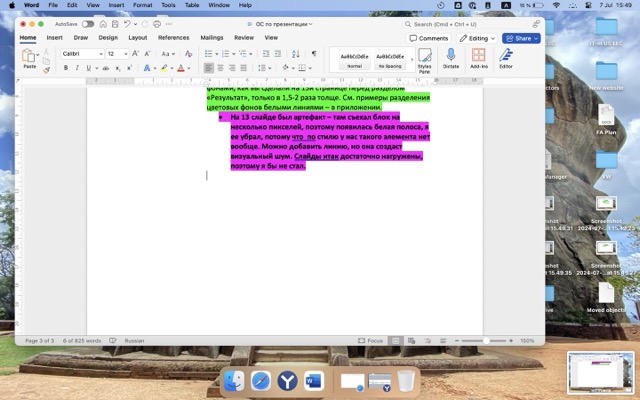Open the Editing mode dropdown

477,38
